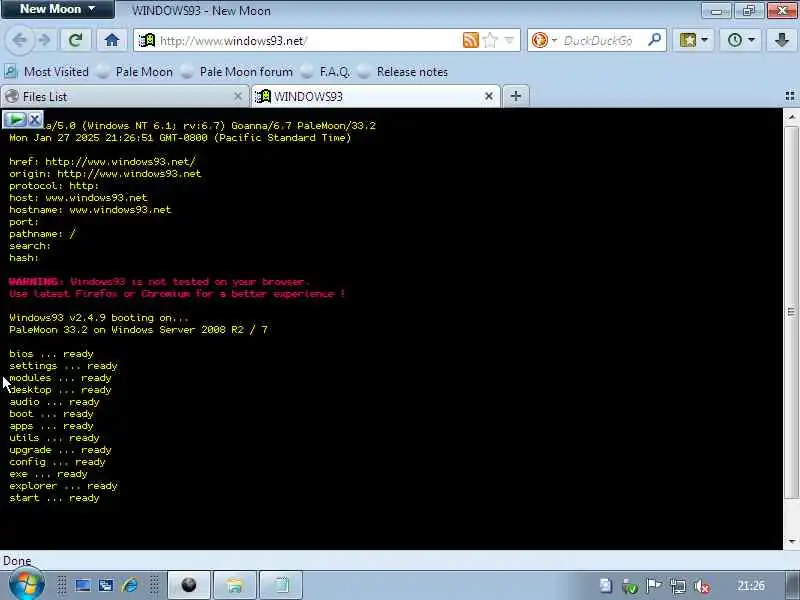Reload the current page
Image resolution: width=800 pixels, height=600 pixels.
tap(76, 40)
